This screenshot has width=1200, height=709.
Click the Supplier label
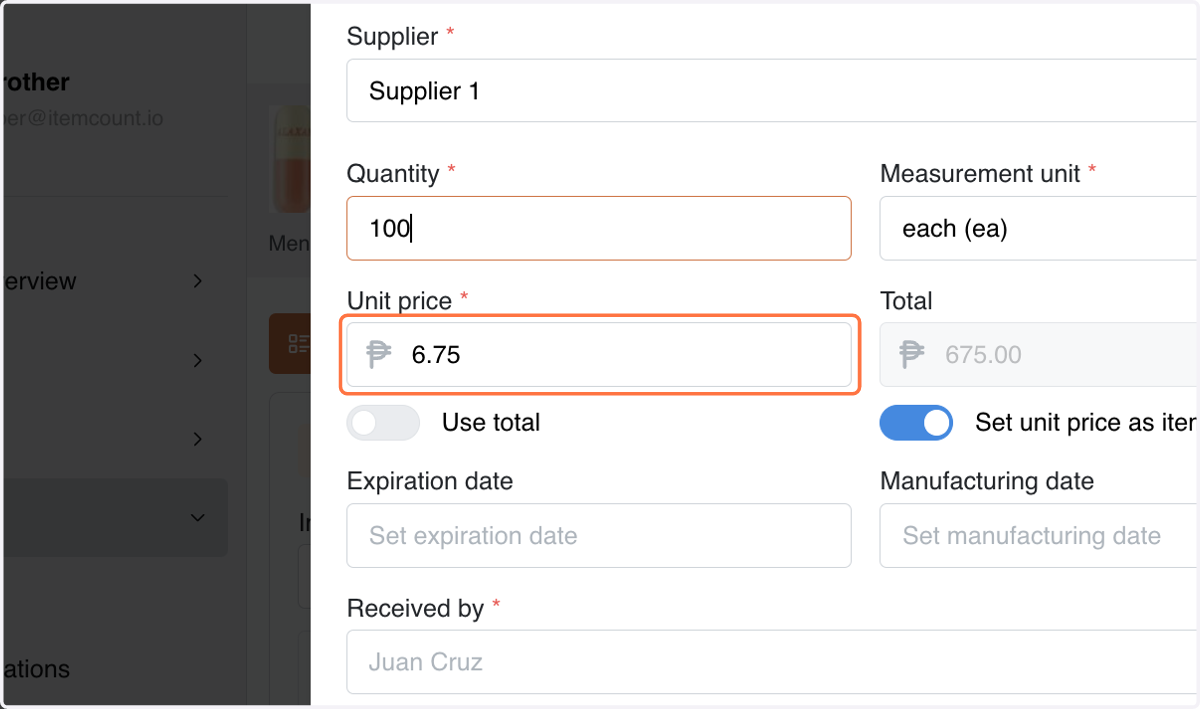pos(392,37)
